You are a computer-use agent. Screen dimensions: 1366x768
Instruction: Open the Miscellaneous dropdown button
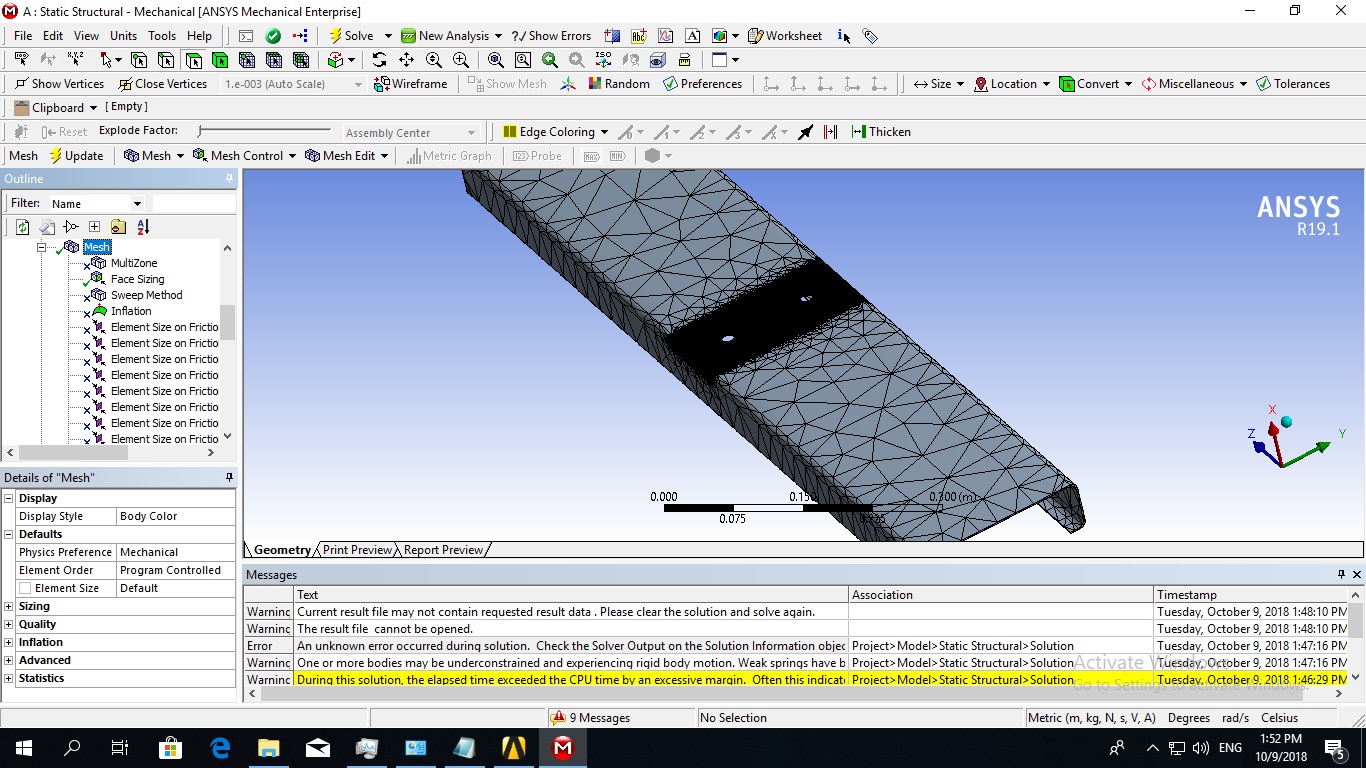click(x=1194, y=84)
